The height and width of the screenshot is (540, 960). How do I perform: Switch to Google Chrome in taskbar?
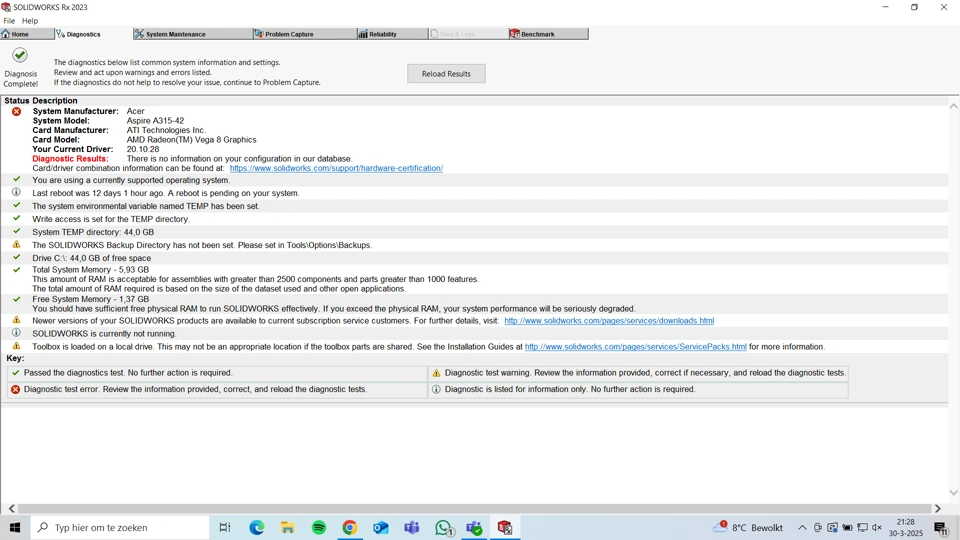pyautogui.click(x=350, y=527)
